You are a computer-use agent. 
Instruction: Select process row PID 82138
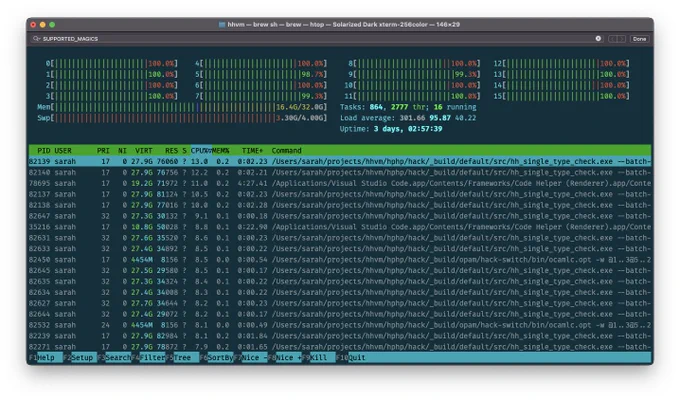click(340, 205)
